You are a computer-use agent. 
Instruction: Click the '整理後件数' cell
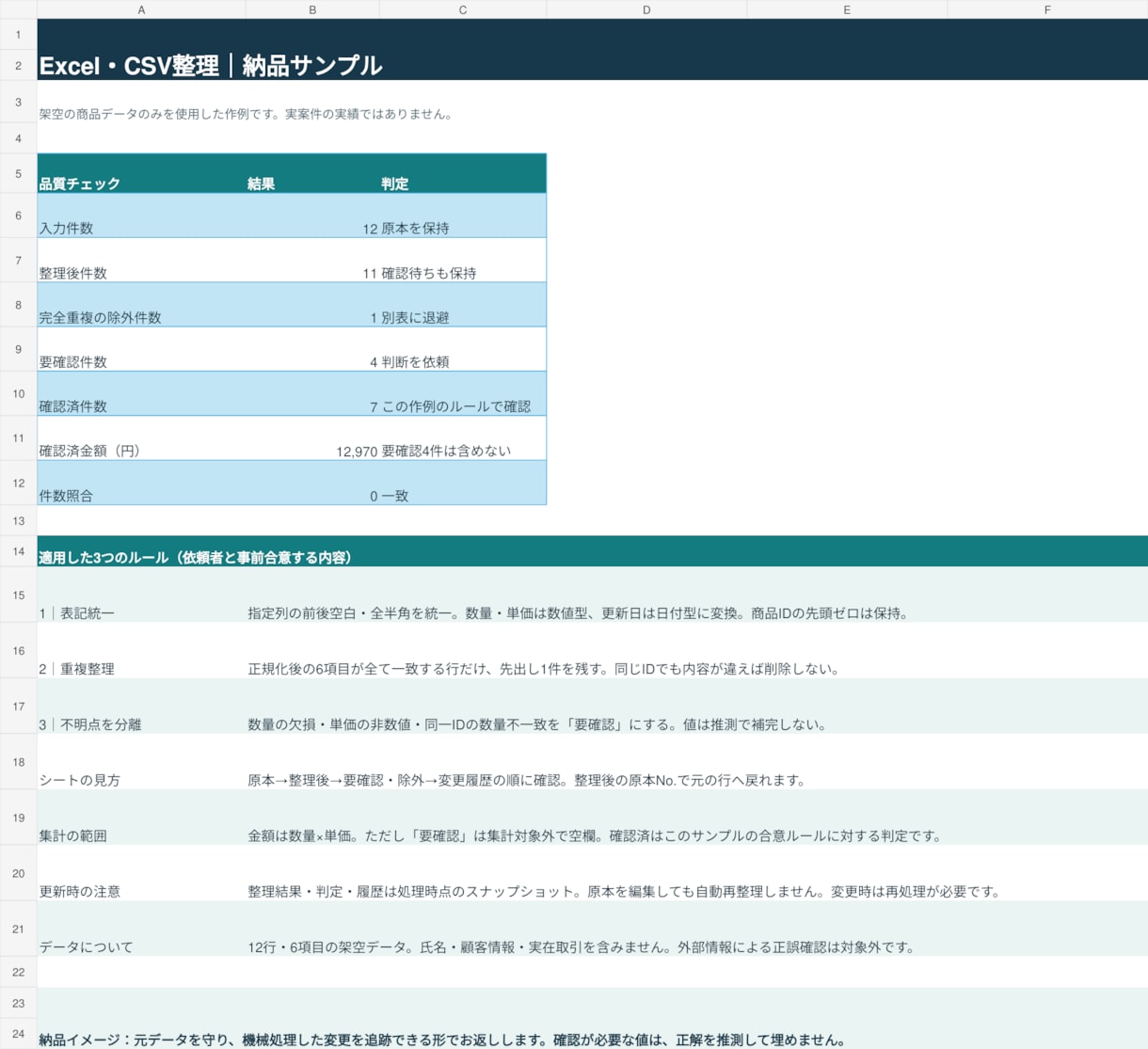(141, 261)
